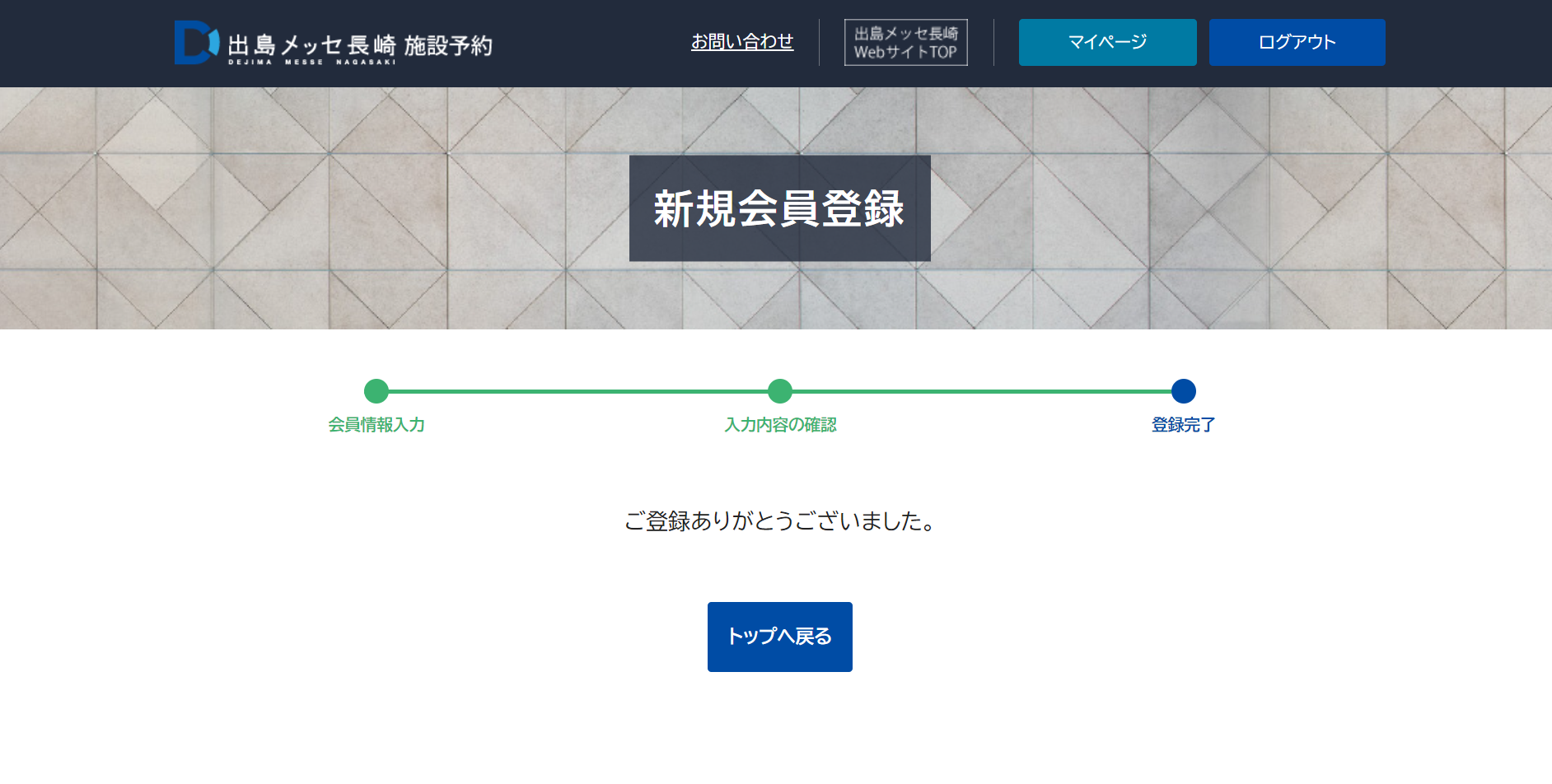The height and width of the screenshot is (784, 1552).
Task: Select the blue 登録完了 step circle
Action: pos(1183,391)
